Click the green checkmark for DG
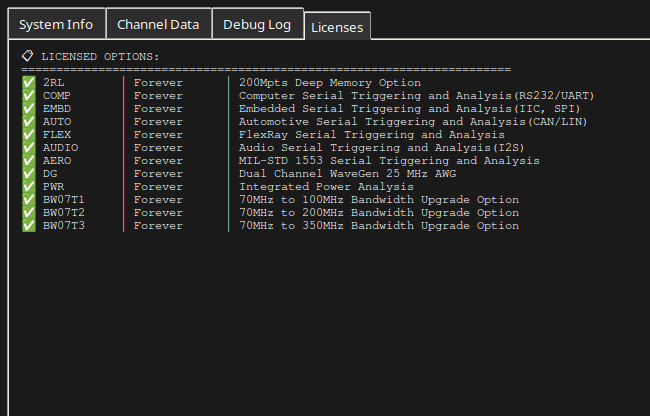The width and height of the screenshot is (650, 416). 29,173
